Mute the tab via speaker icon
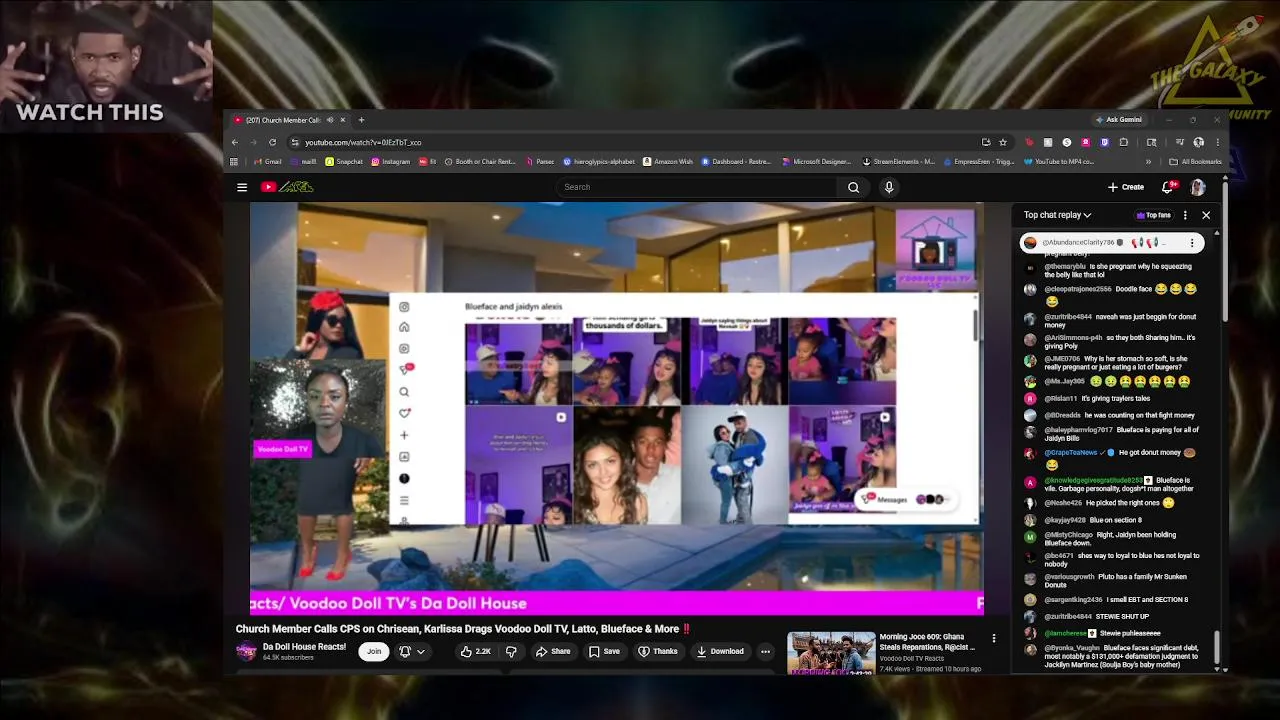 (330, 120)
